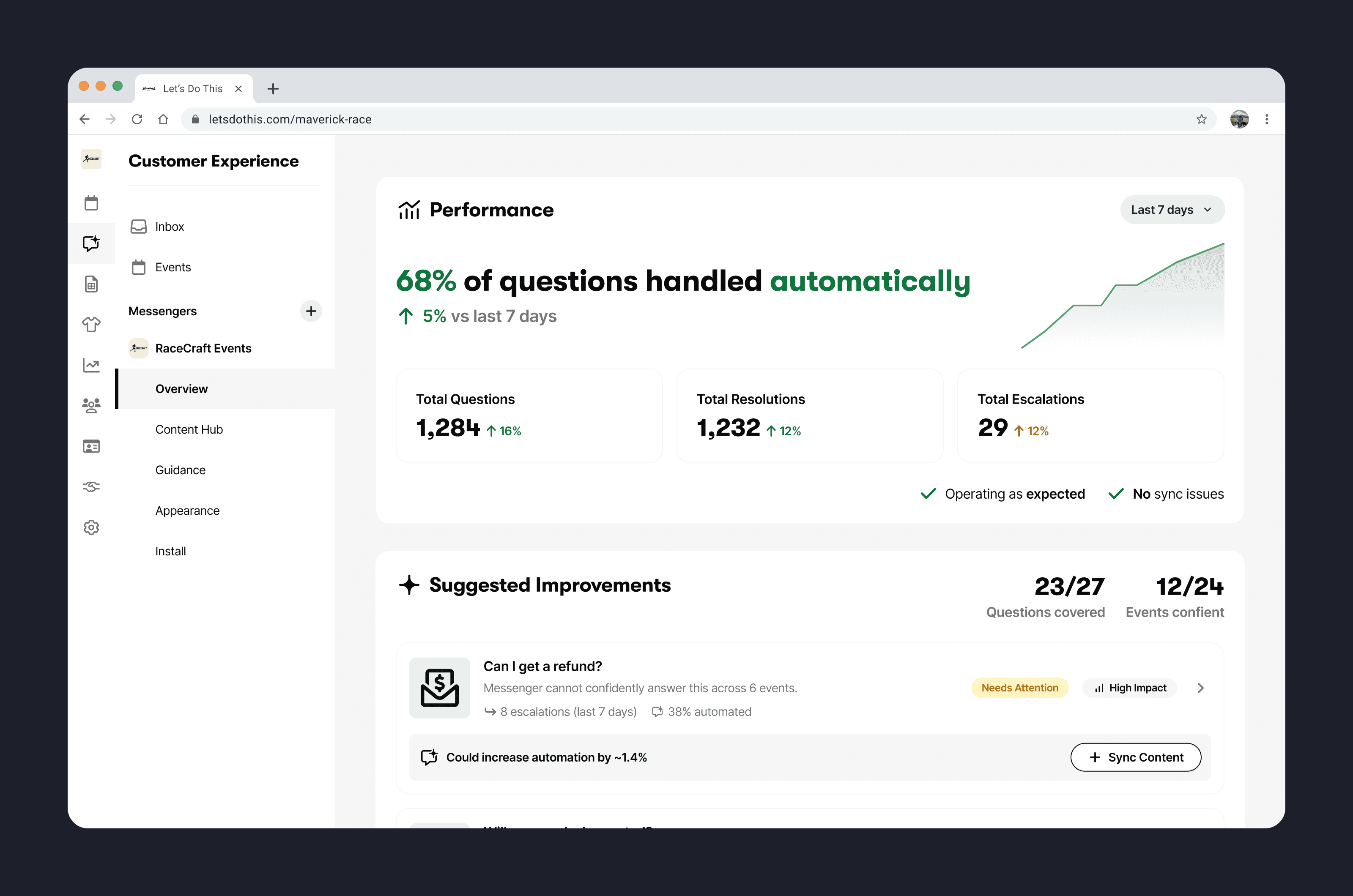Reload the page in browser toolbar

click(137, 120)
